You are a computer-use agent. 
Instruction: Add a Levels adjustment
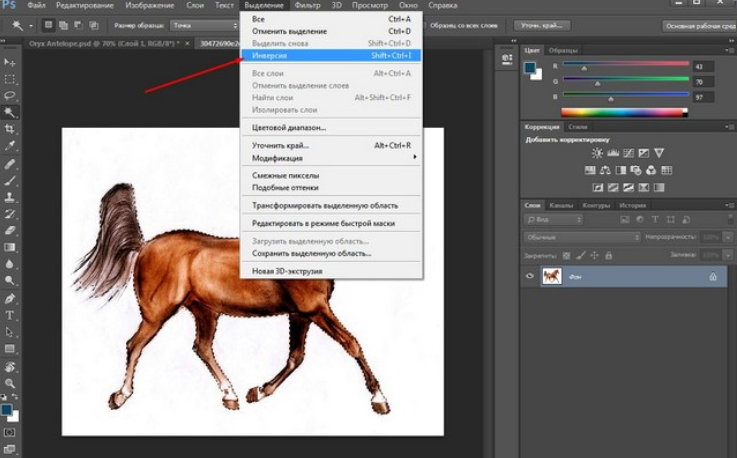click(x=613, y=153)
